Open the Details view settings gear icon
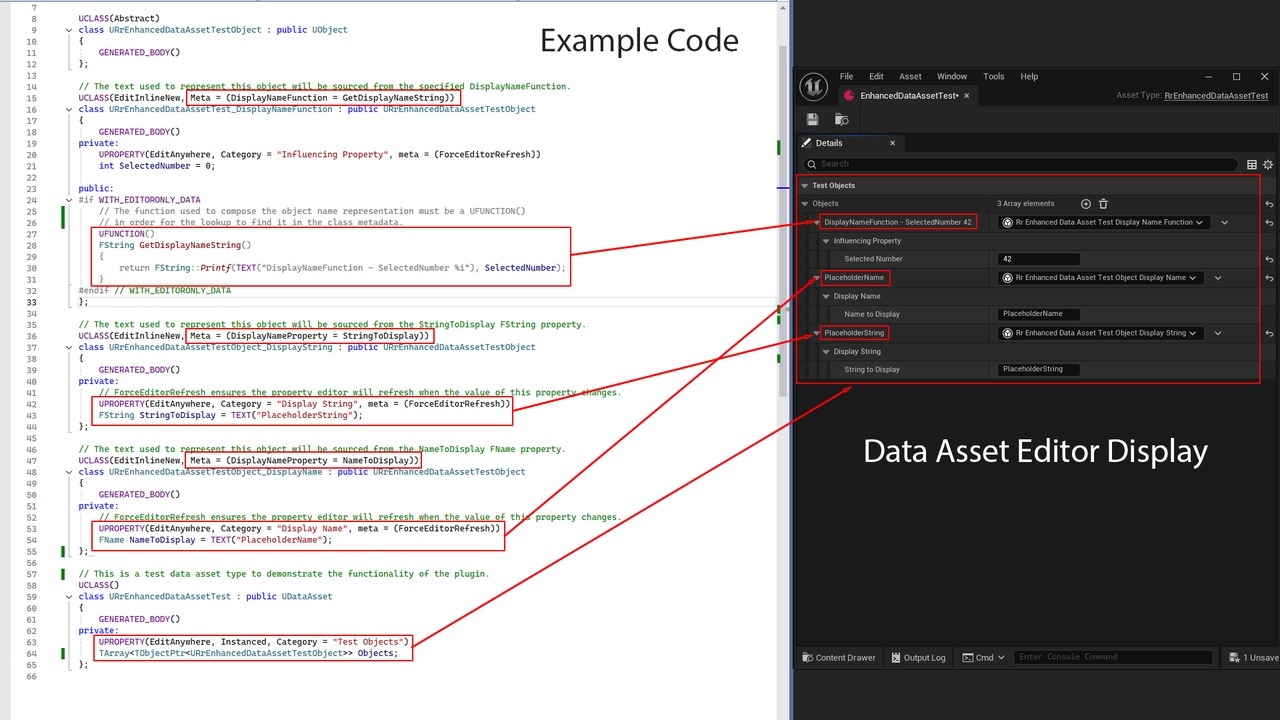 point(1268,164)
